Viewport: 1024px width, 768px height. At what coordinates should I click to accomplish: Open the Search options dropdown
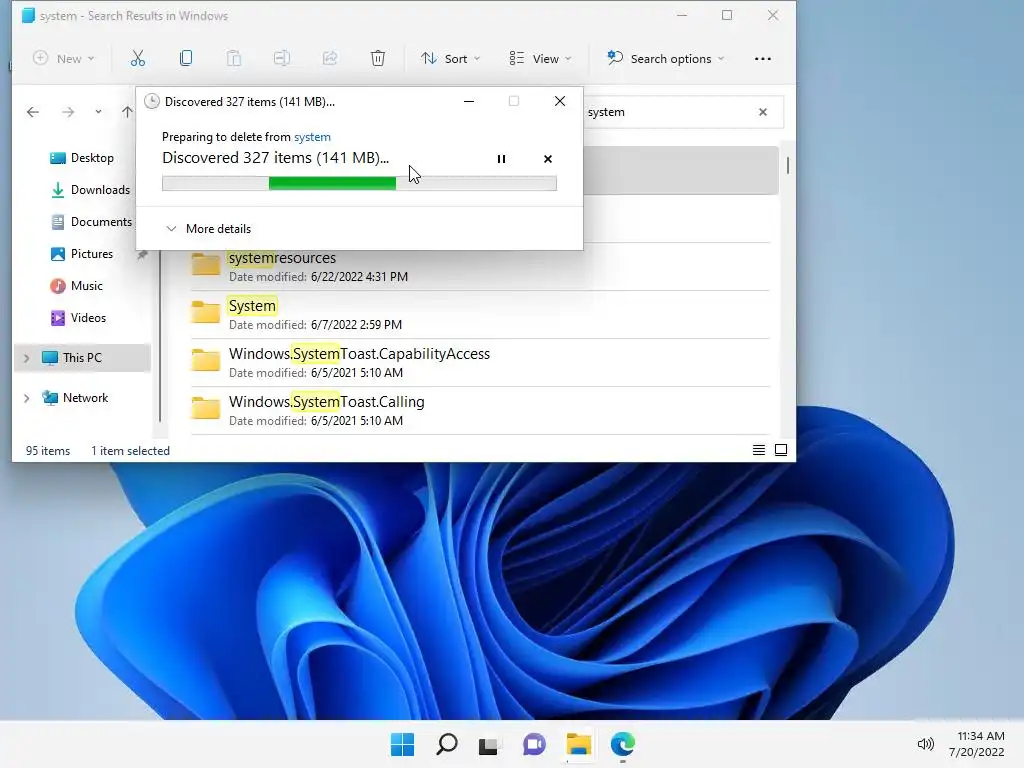pyautogui.click(x=665, y=59)
